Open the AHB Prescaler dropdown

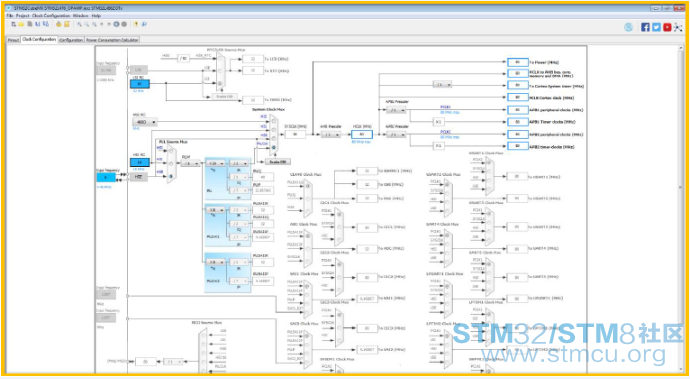tap(330, 135)
